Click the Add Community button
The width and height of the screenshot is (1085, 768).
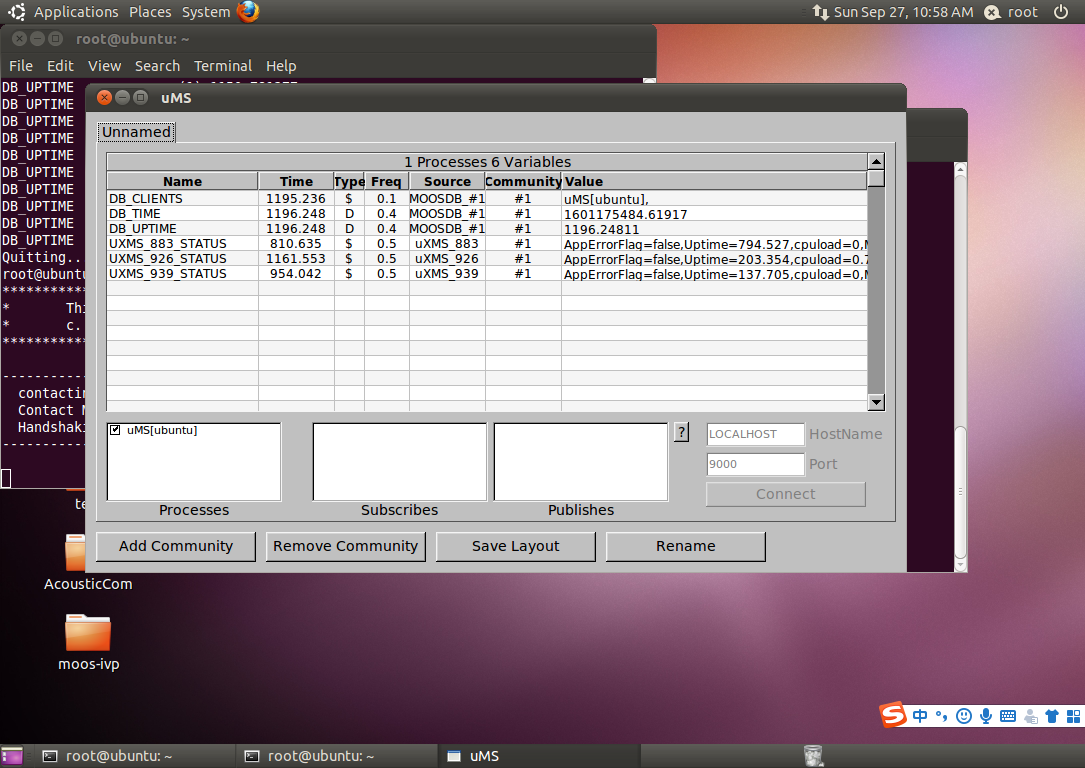(x=176, y=546)
